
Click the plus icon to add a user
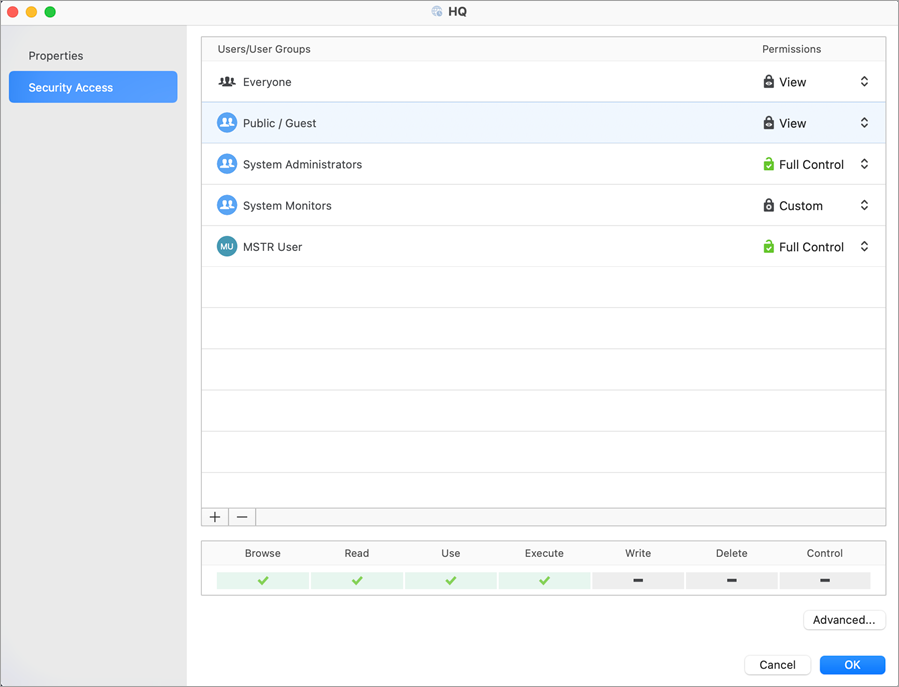coord(215,517)
